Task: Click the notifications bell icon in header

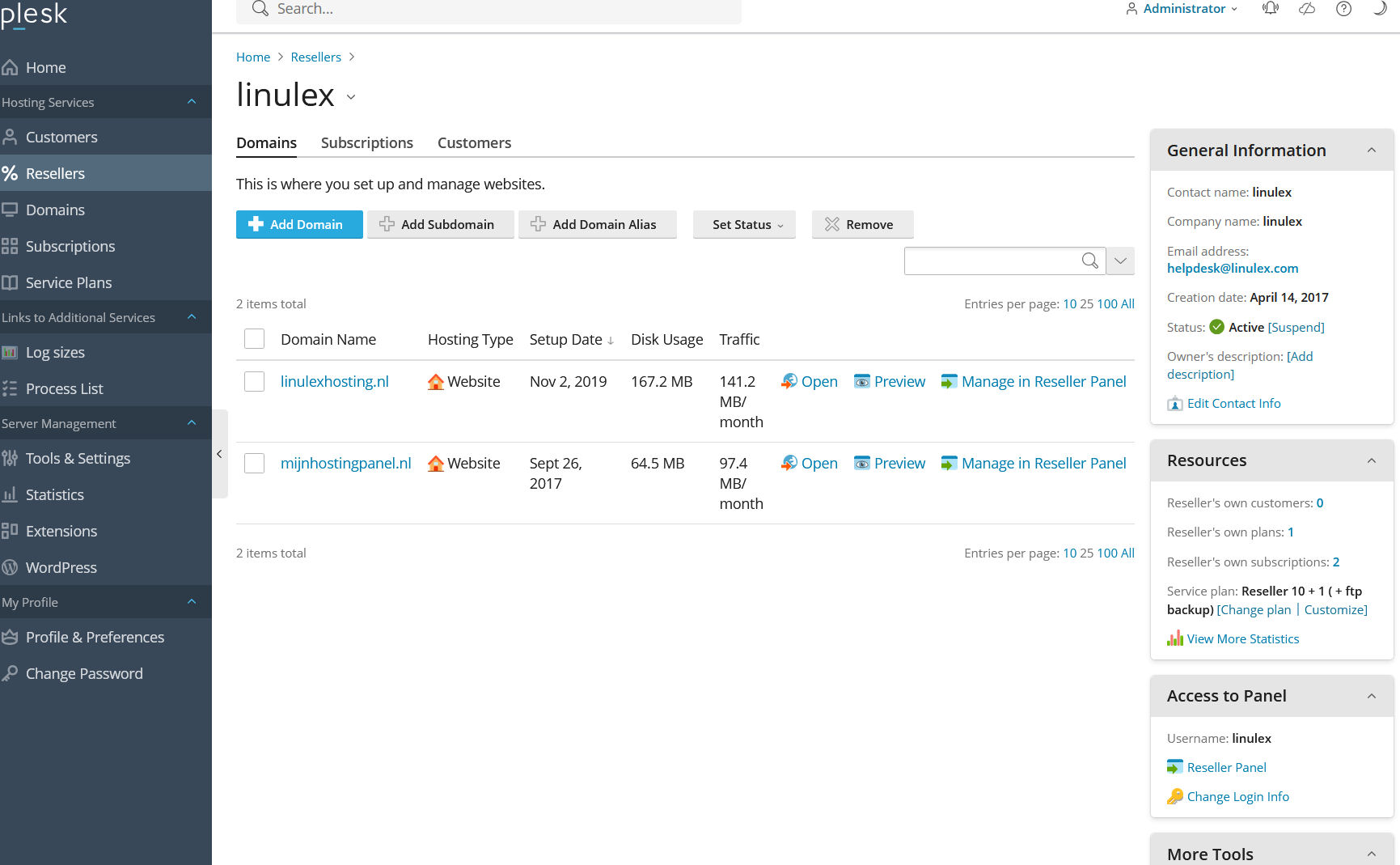Action: point(1271,9)
